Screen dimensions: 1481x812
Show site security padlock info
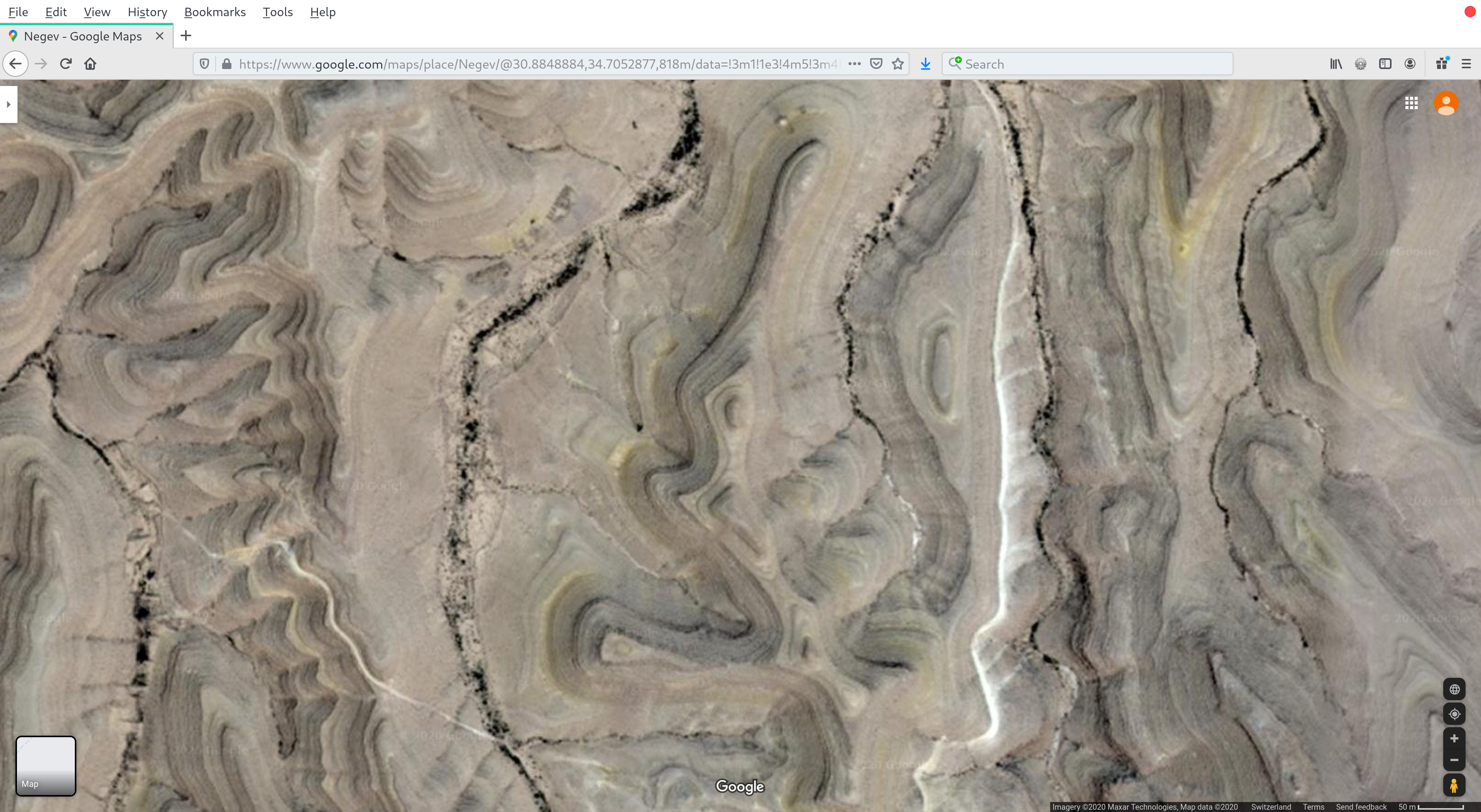[x=226, y=64]
